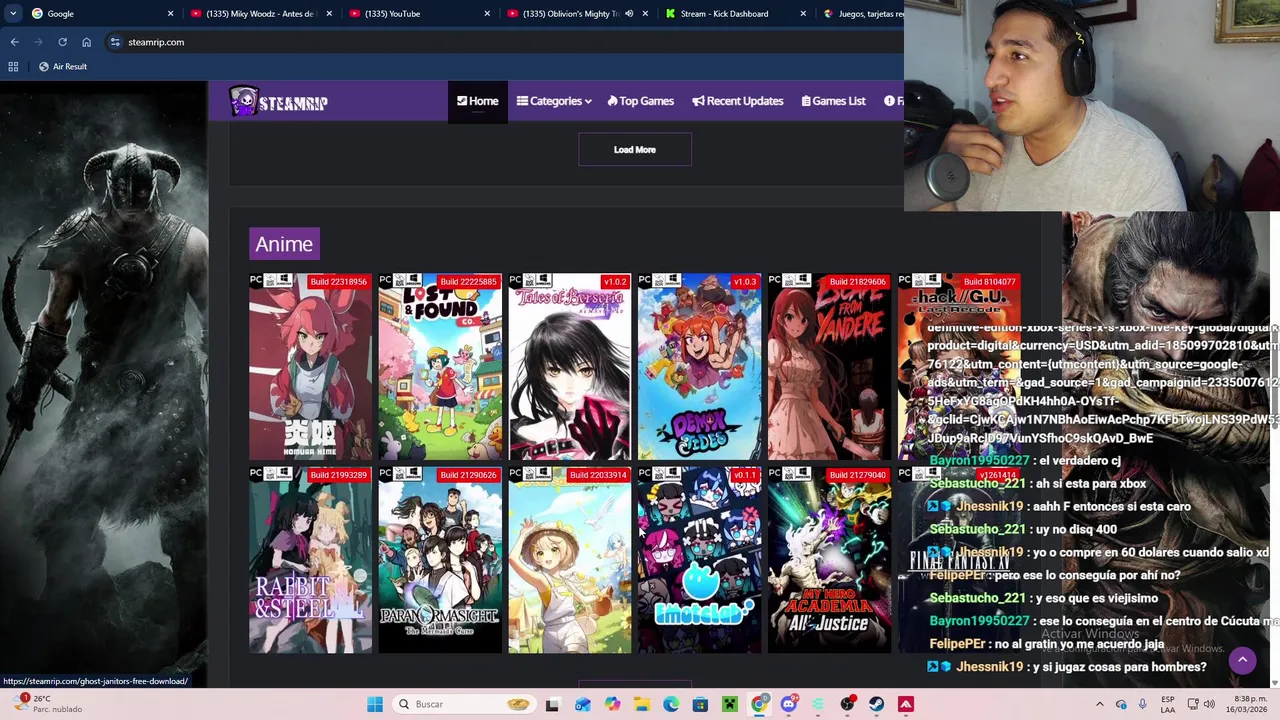
Task: Open the Demon Tides game card
Action: [700, 367]
